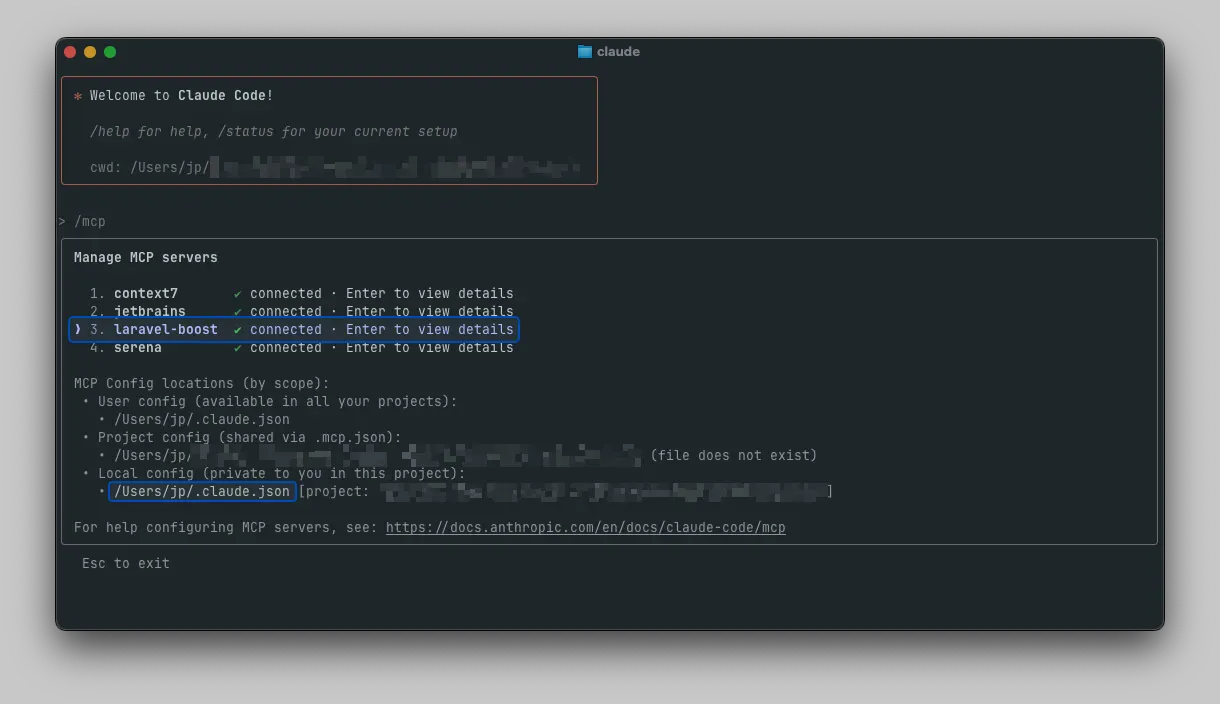The height and width of the screenshot is (704, 1220).
Task: Click the connected checkmark for serena
Action: point(237,347)
